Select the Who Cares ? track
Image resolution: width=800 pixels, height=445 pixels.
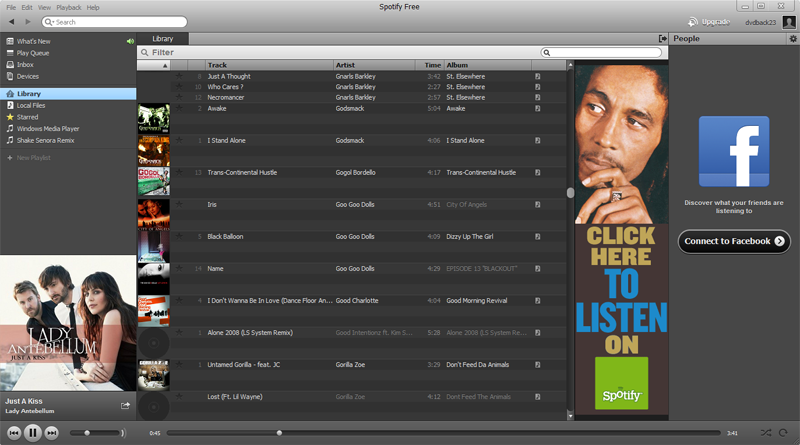226,87
